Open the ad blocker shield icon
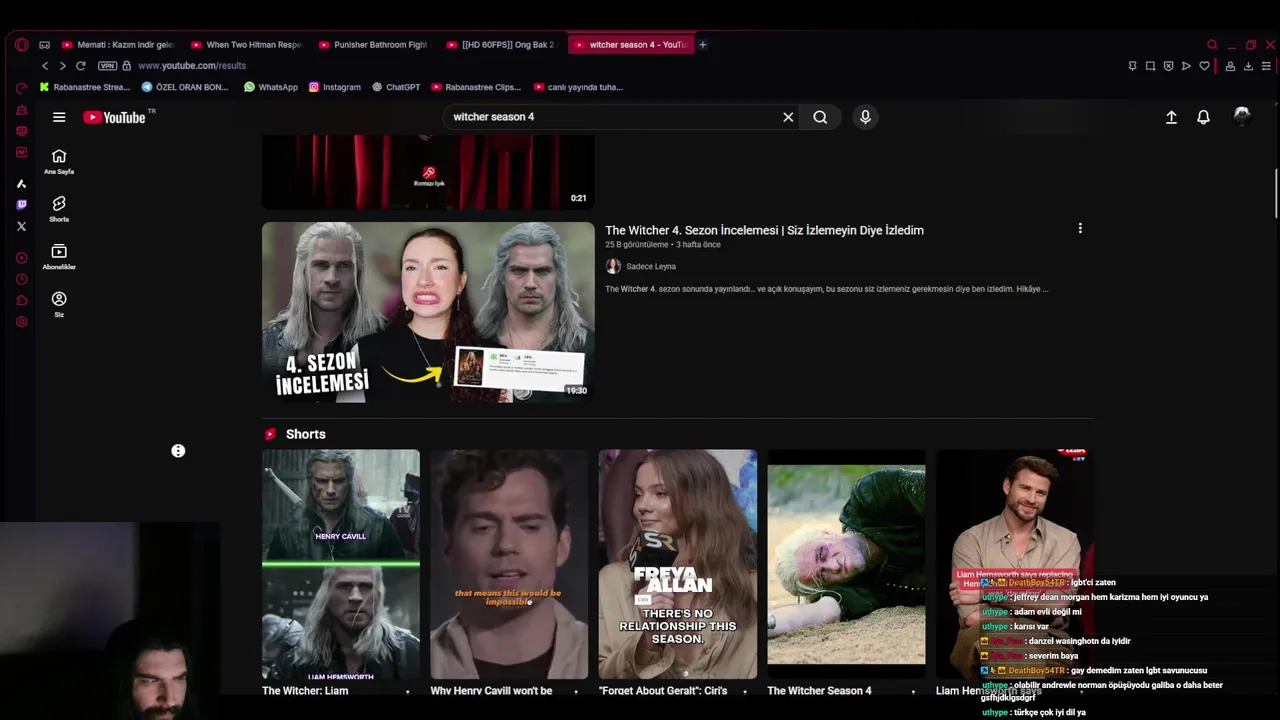1280x720 pixels. click(1168, 66)
